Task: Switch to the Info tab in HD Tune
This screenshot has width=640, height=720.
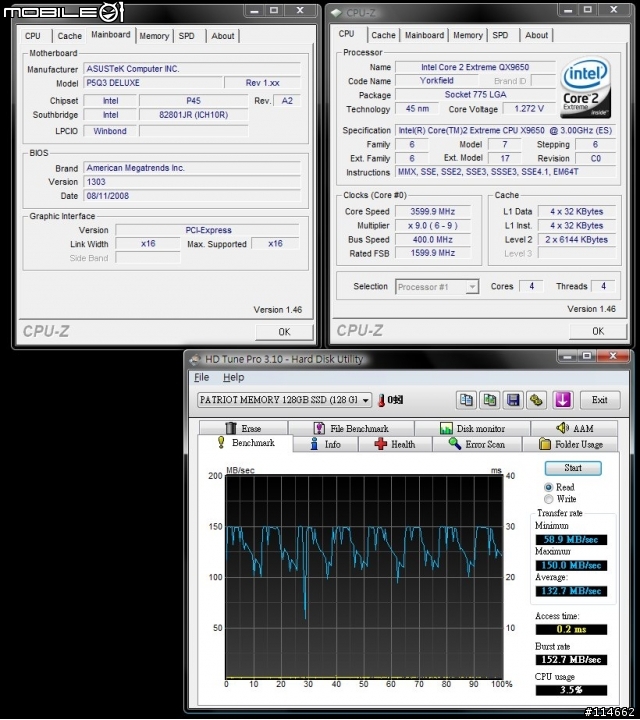Action: pyautogui.click(x=326, y=444)
